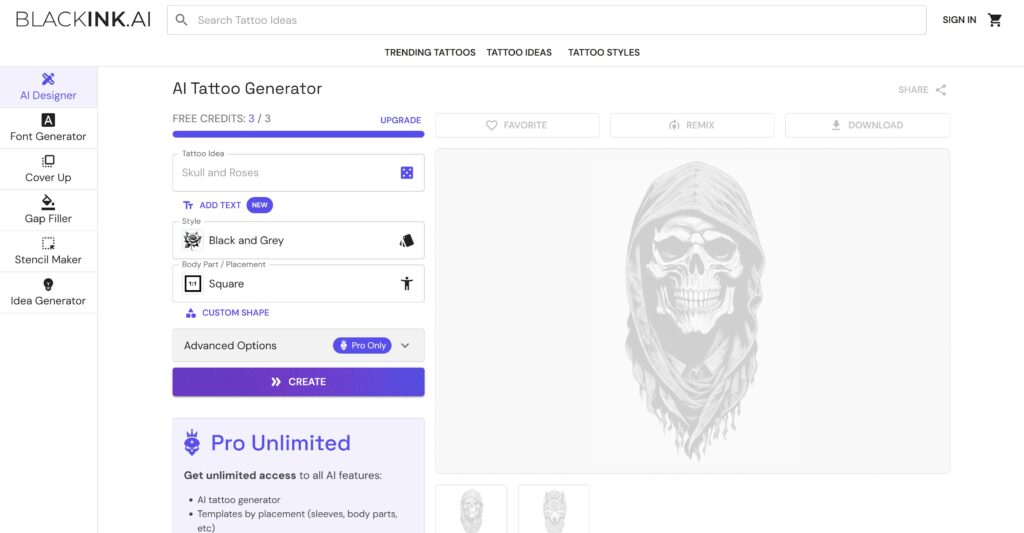Open the shopping cart
The width and height of the screenshot is (1024, 533).
(x=995, y=20)
